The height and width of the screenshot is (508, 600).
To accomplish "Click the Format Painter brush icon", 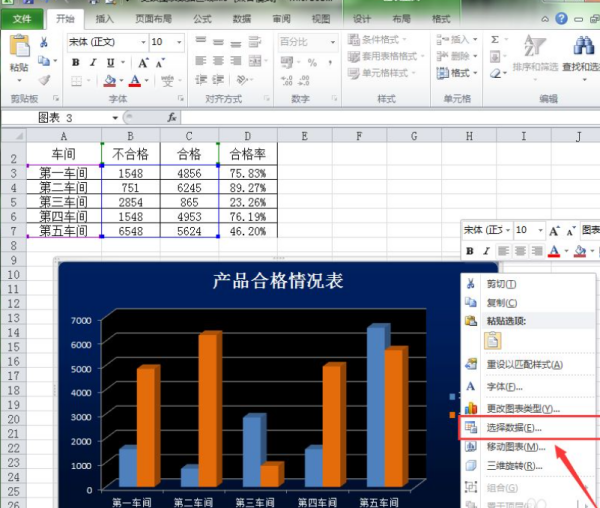I will point(44,80).
